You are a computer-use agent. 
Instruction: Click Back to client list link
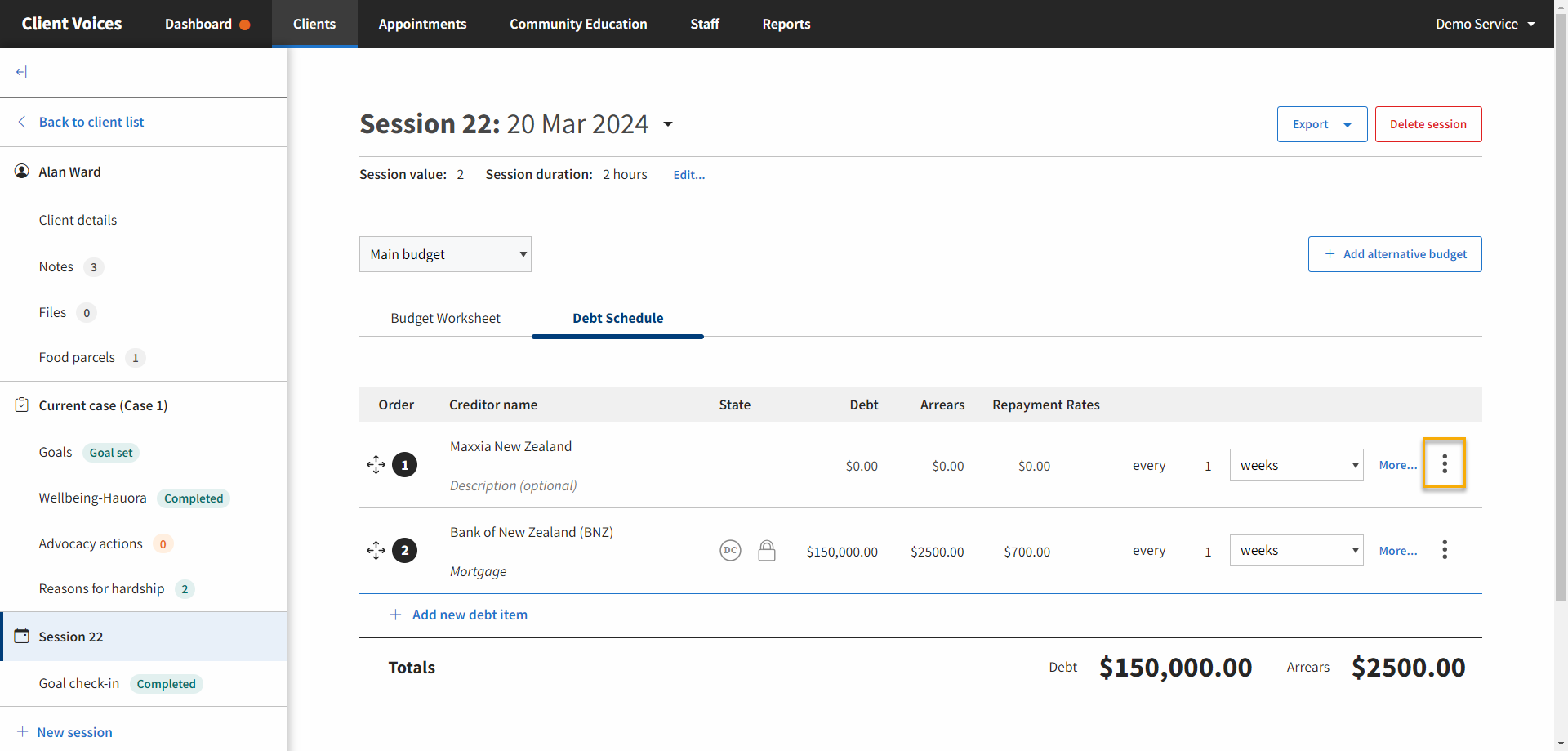(x=91, y=122)
